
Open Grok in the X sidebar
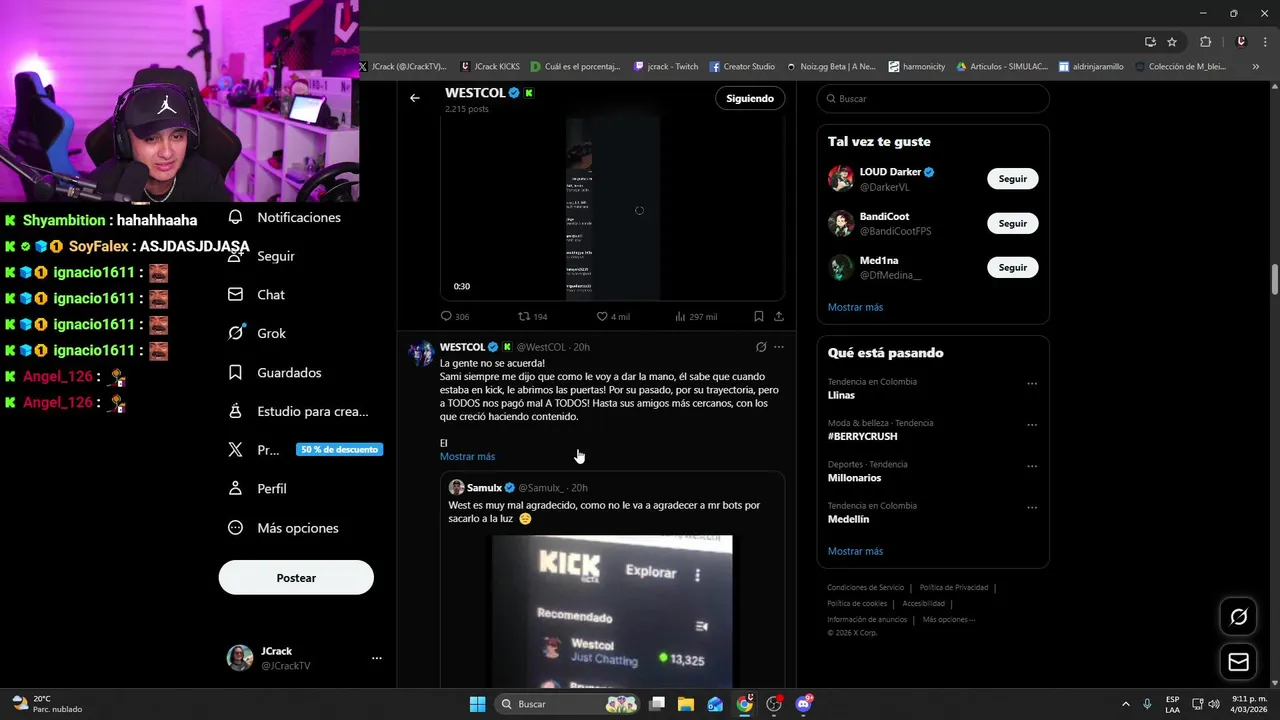pos(257,333)
